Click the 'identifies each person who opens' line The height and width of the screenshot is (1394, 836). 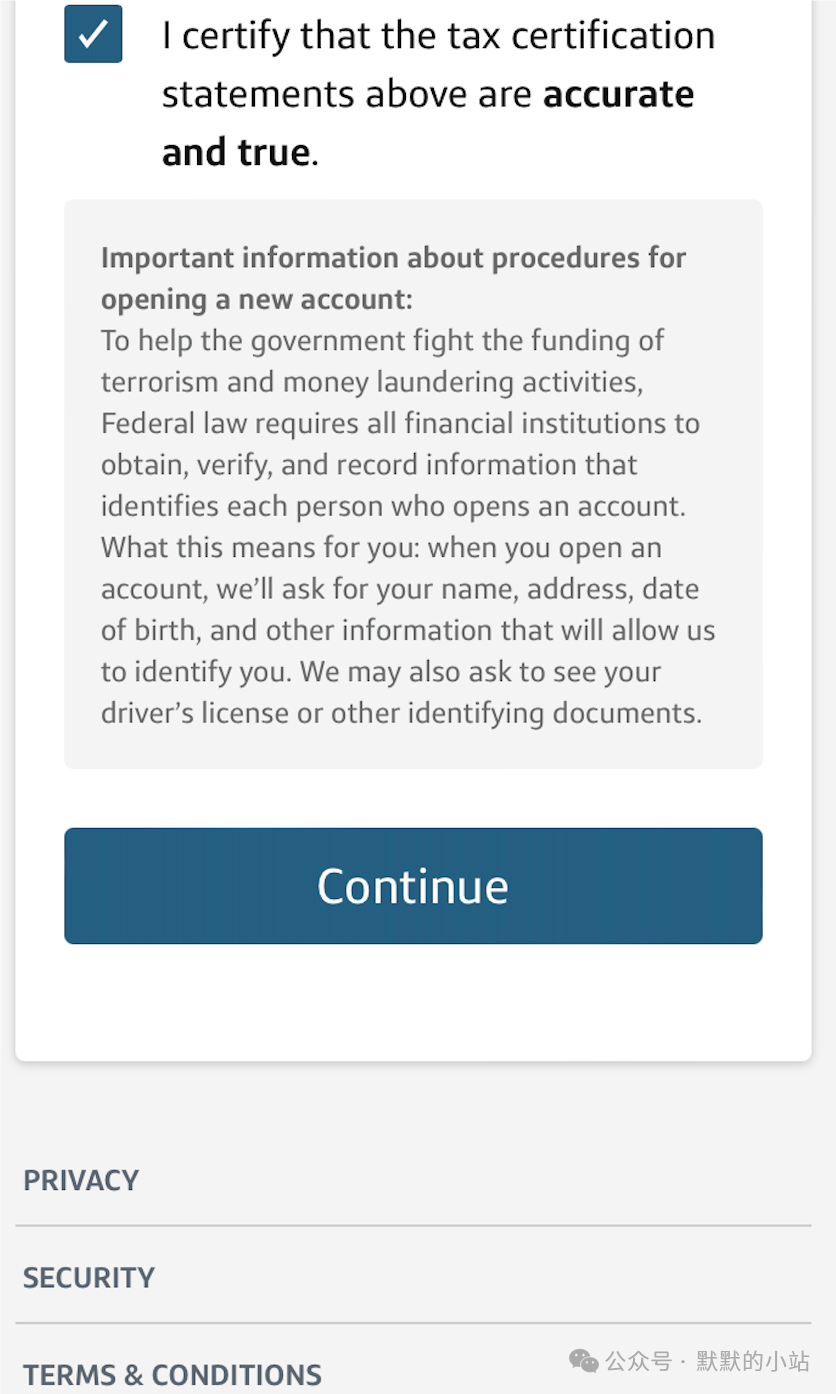click(394, 506)
